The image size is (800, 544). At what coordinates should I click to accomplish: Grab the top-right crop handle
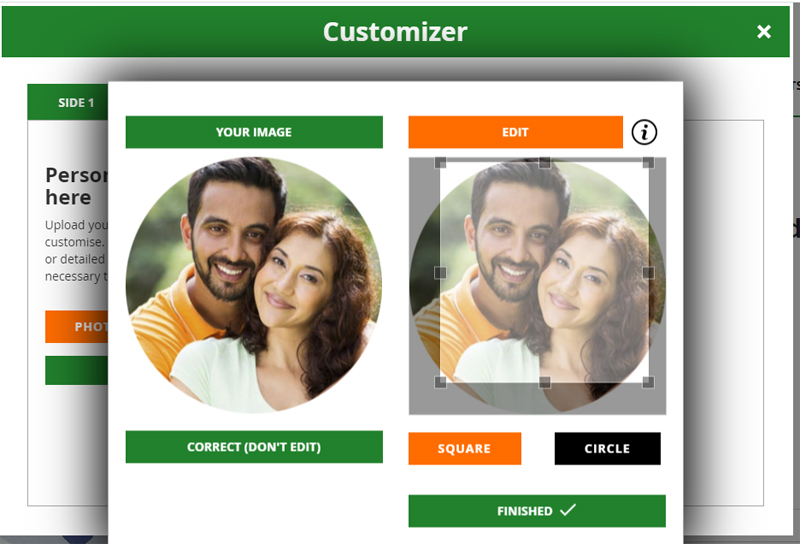click(x=648, y=163)
